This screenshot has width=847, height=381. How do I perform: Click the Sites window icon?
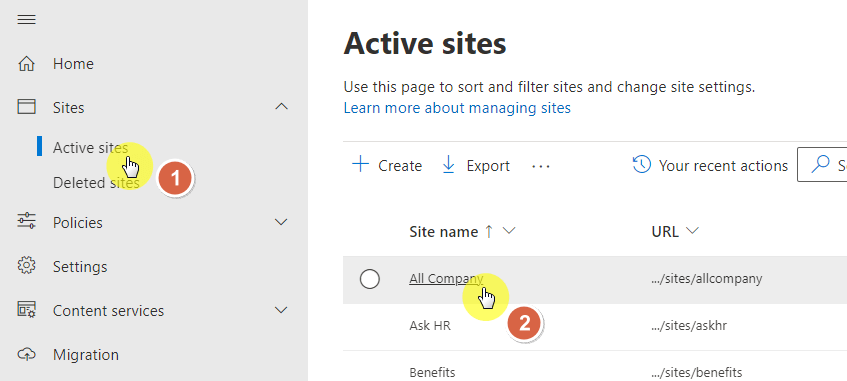click(26, 106)
